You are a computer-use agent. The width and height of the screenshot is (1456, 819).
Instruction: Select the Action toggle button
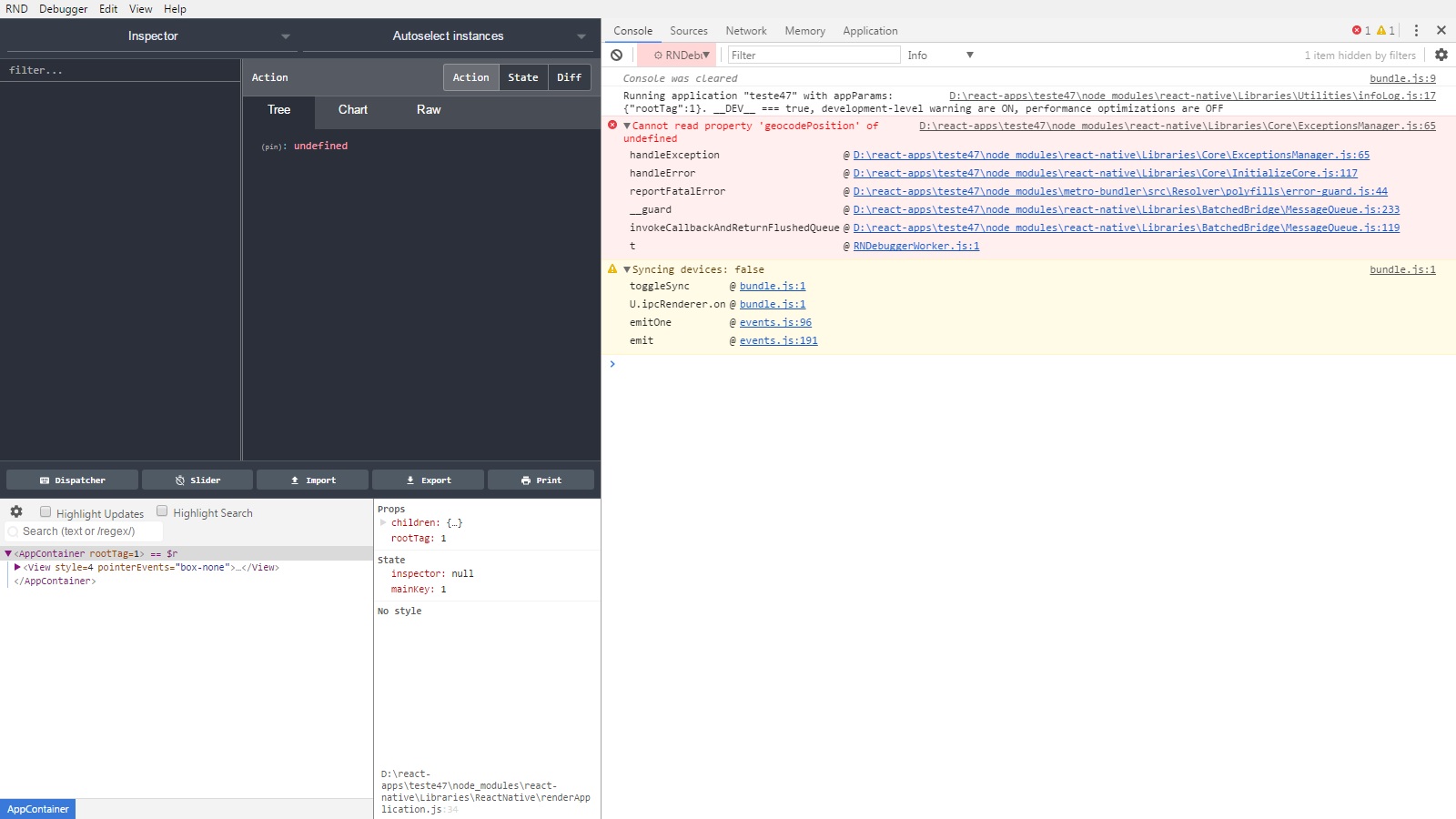[470, 77]
